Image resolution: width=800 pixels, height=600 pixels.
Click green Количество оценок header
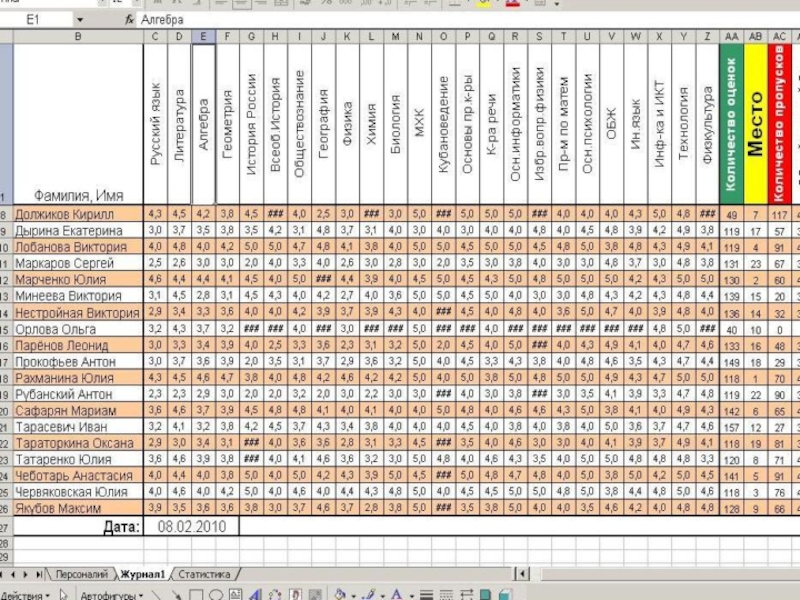tap(732, 124)
